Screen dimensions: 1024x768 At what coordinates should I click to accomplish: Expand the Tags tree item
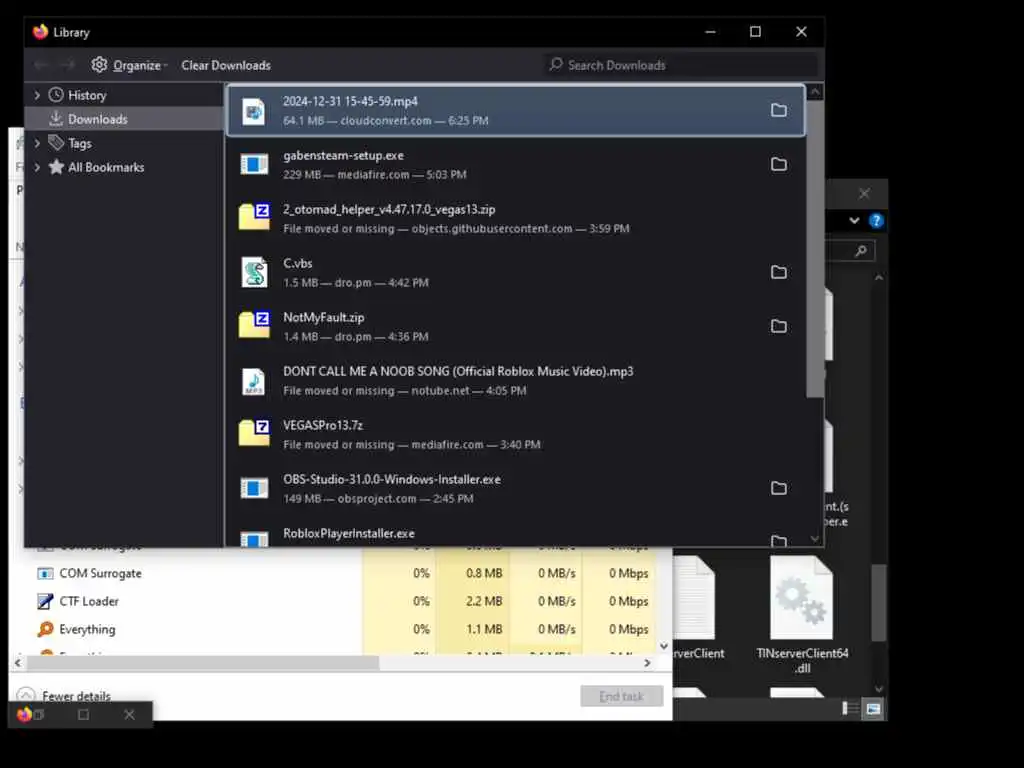(37, 143)
